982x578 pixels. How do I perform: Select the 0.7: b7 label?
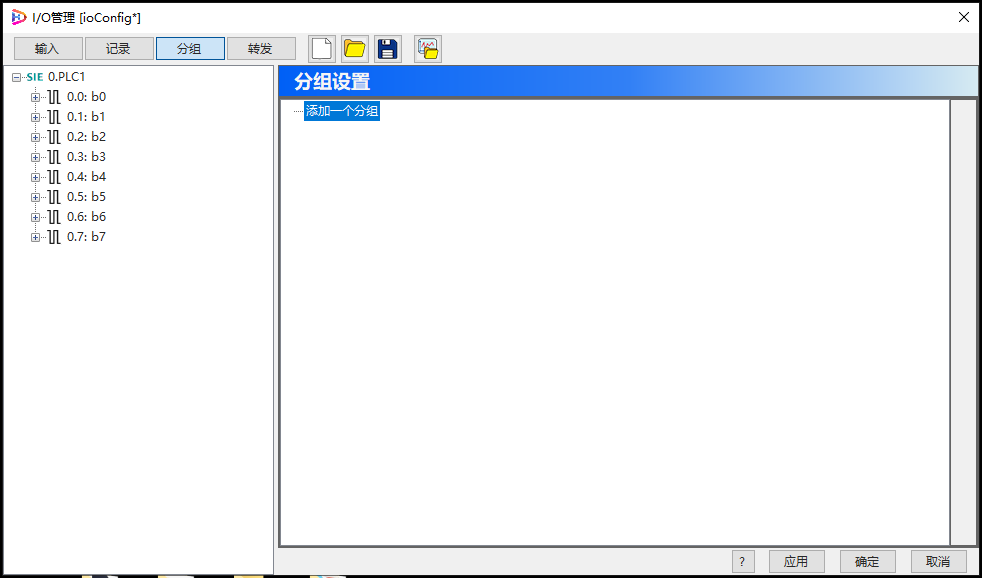pyautogui.click(x=86, y=237)
